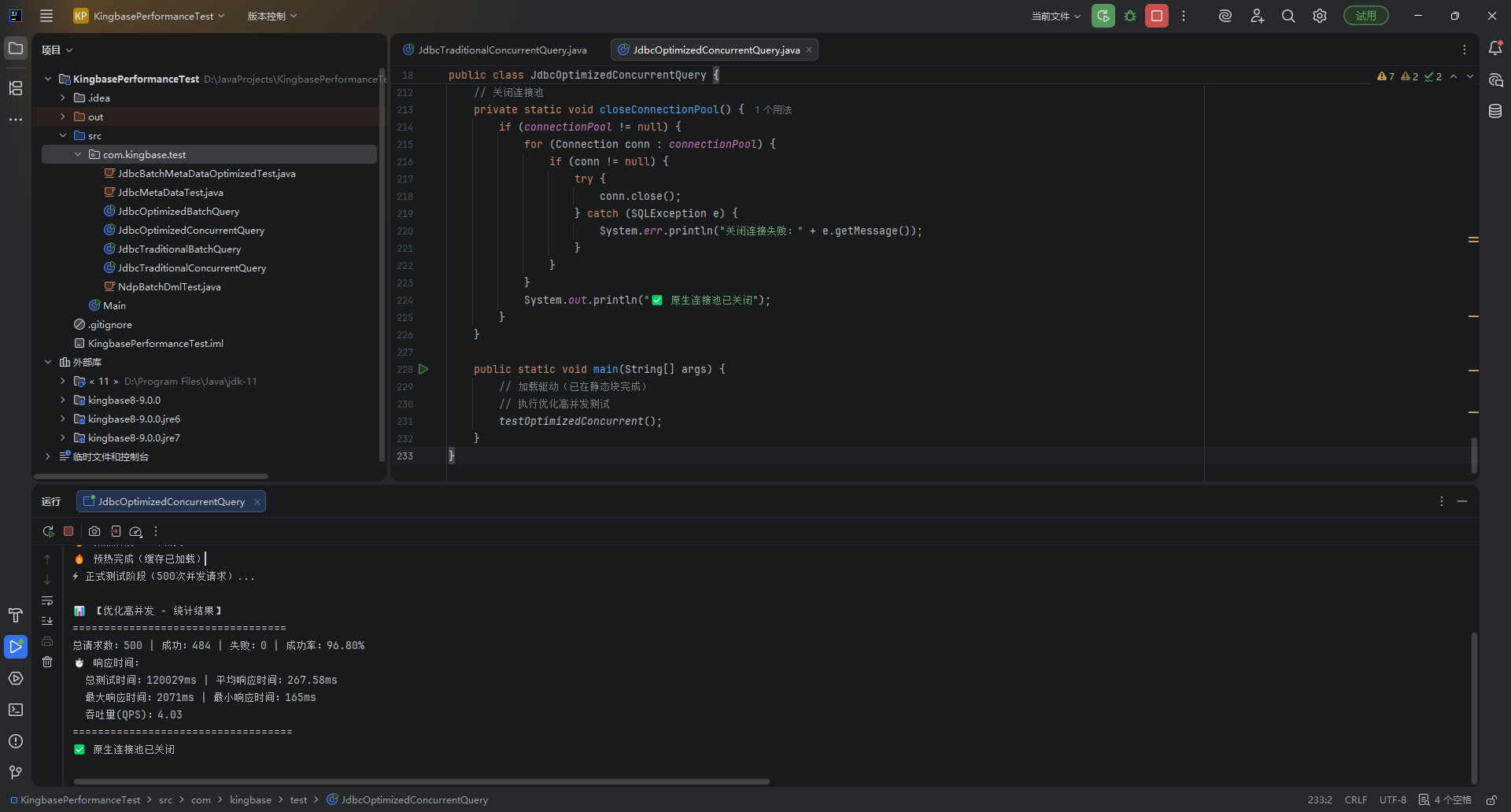Screen dimensions: 1511x812
Task: Toggle soft-wrap in the run console
Action: (x=47, y=600)
